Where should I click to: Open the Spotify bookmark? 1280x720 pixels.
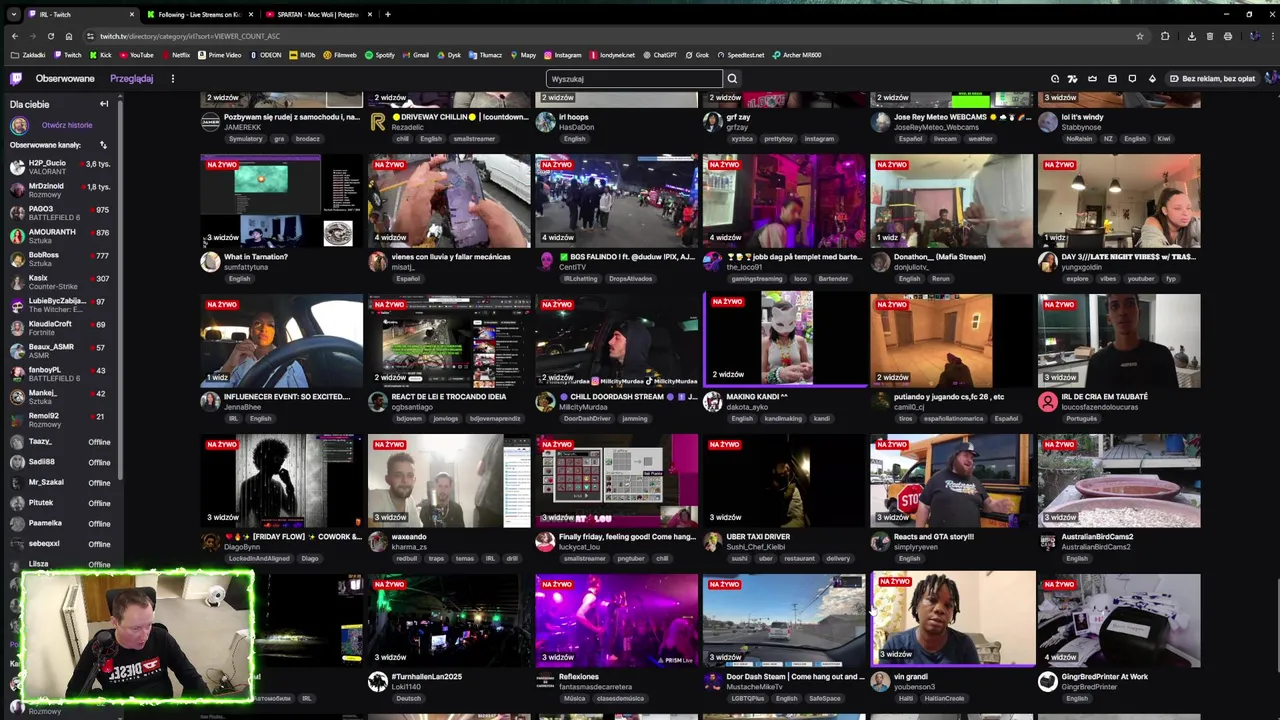380,55
